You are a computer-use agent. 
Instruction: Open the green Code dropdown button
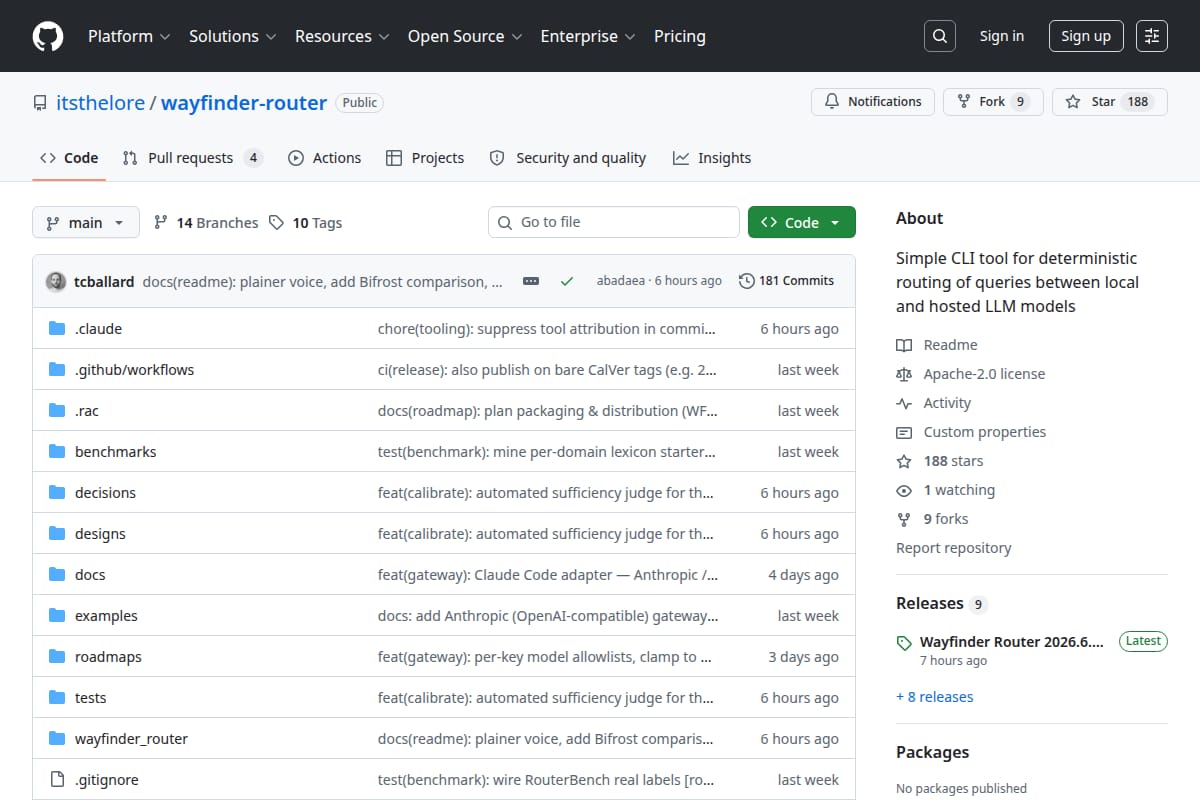click(801, 222)
